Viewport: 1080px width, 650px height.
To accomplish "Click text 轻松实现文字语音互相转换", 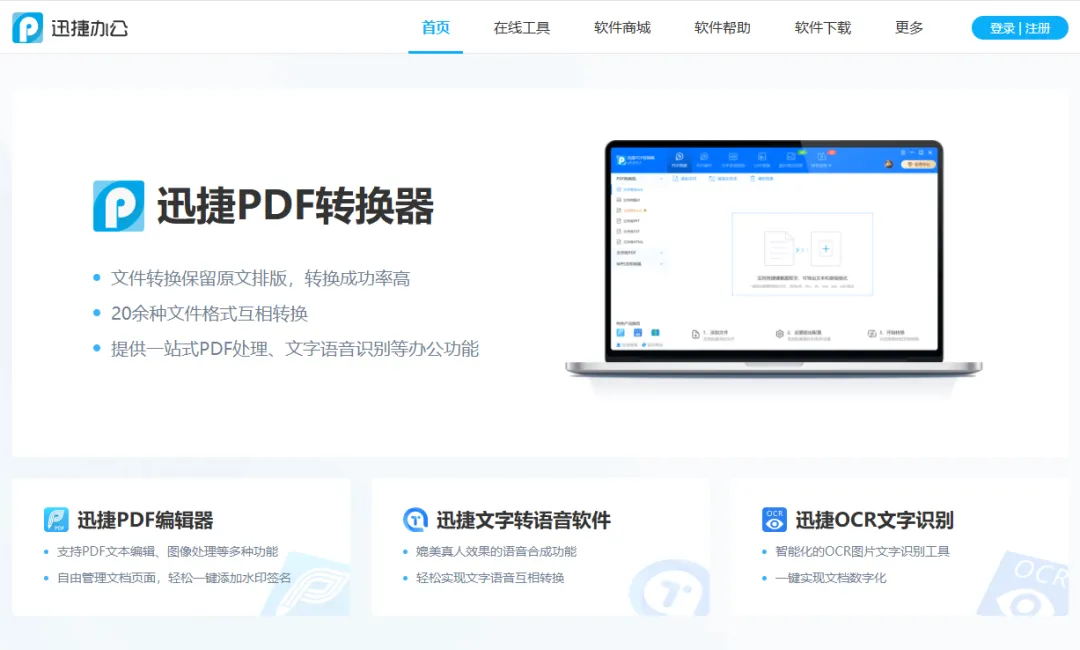I will [490, 578].
